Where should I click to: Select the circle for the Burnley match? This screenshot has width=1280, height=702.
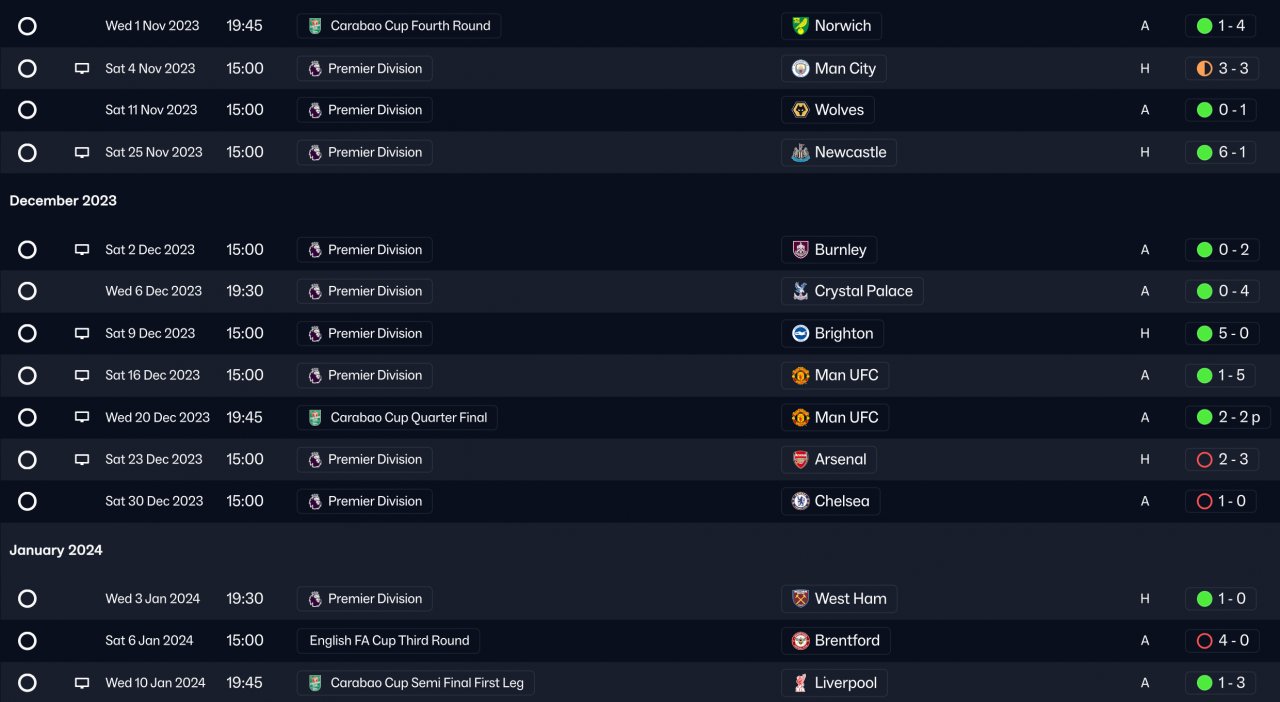pyautogui.click(x=27, y=250)
